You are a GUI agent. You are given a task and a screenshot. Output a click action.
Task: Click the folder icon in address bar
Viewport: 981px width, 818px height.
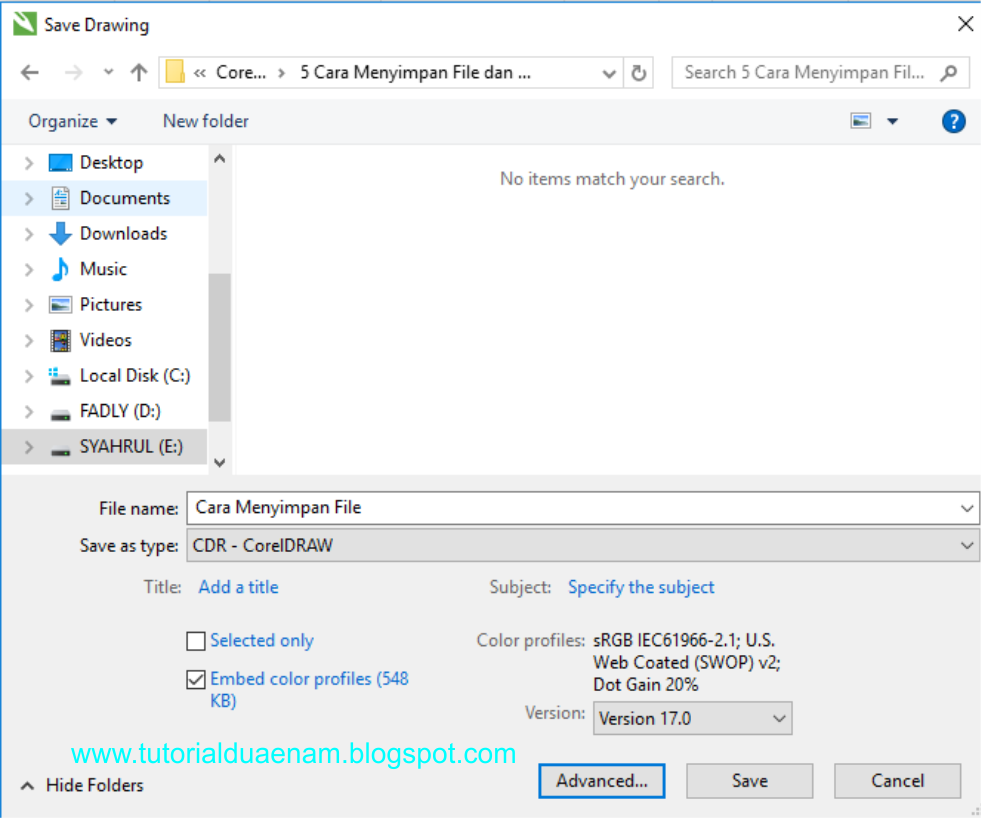[175, 72]
